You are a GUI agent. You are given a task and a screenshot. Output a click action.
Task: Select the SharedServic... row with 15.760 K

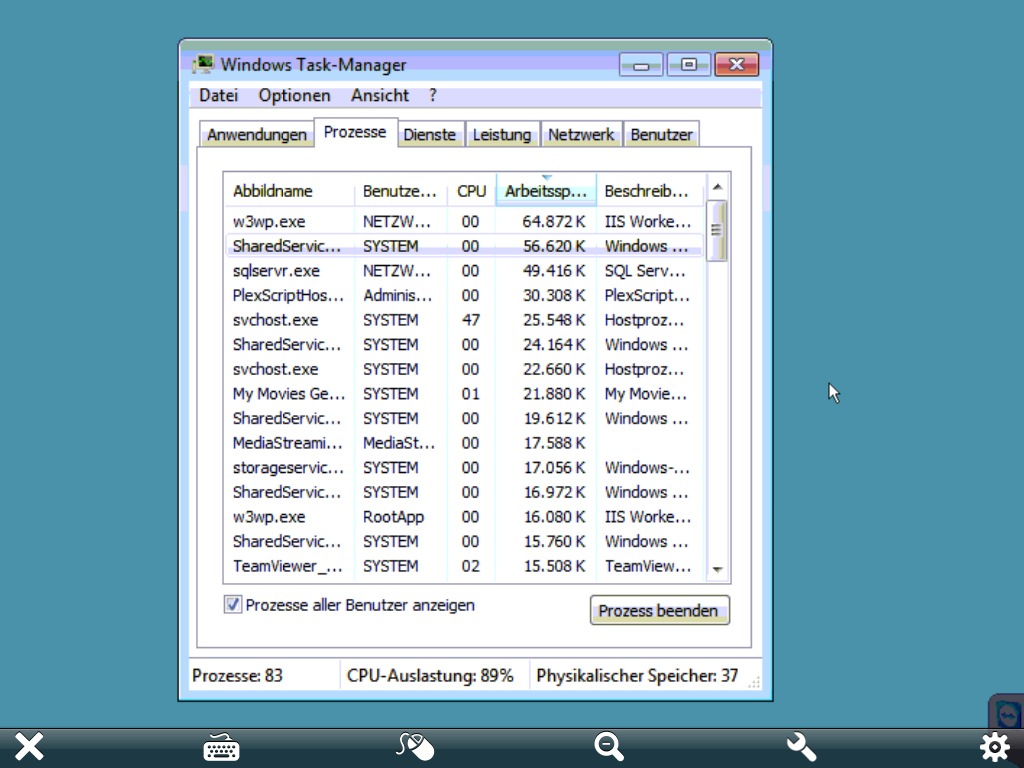pos(464,541)
